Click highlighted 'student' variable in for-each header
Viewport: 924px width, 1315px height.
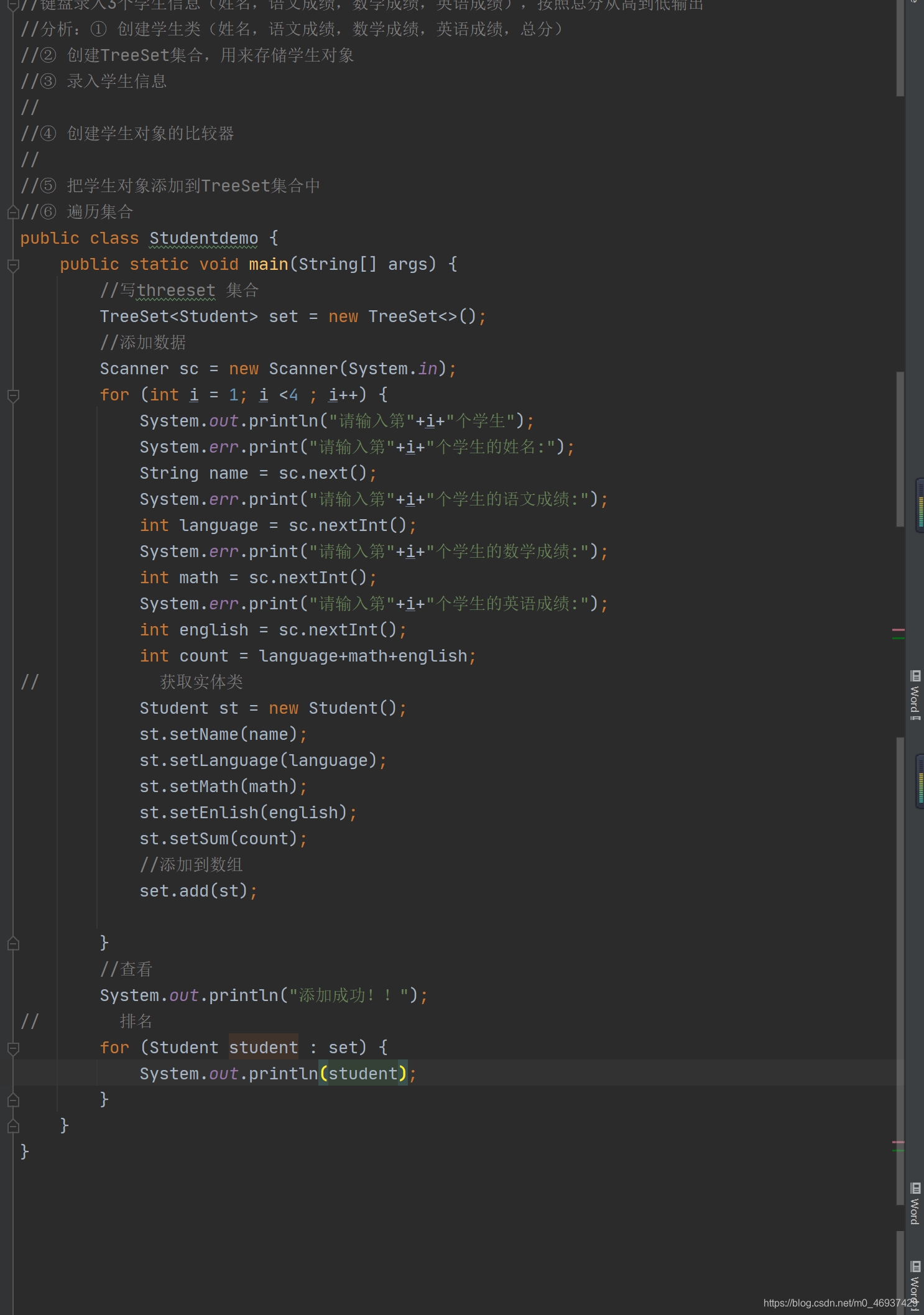click(x=264, y=1048)
